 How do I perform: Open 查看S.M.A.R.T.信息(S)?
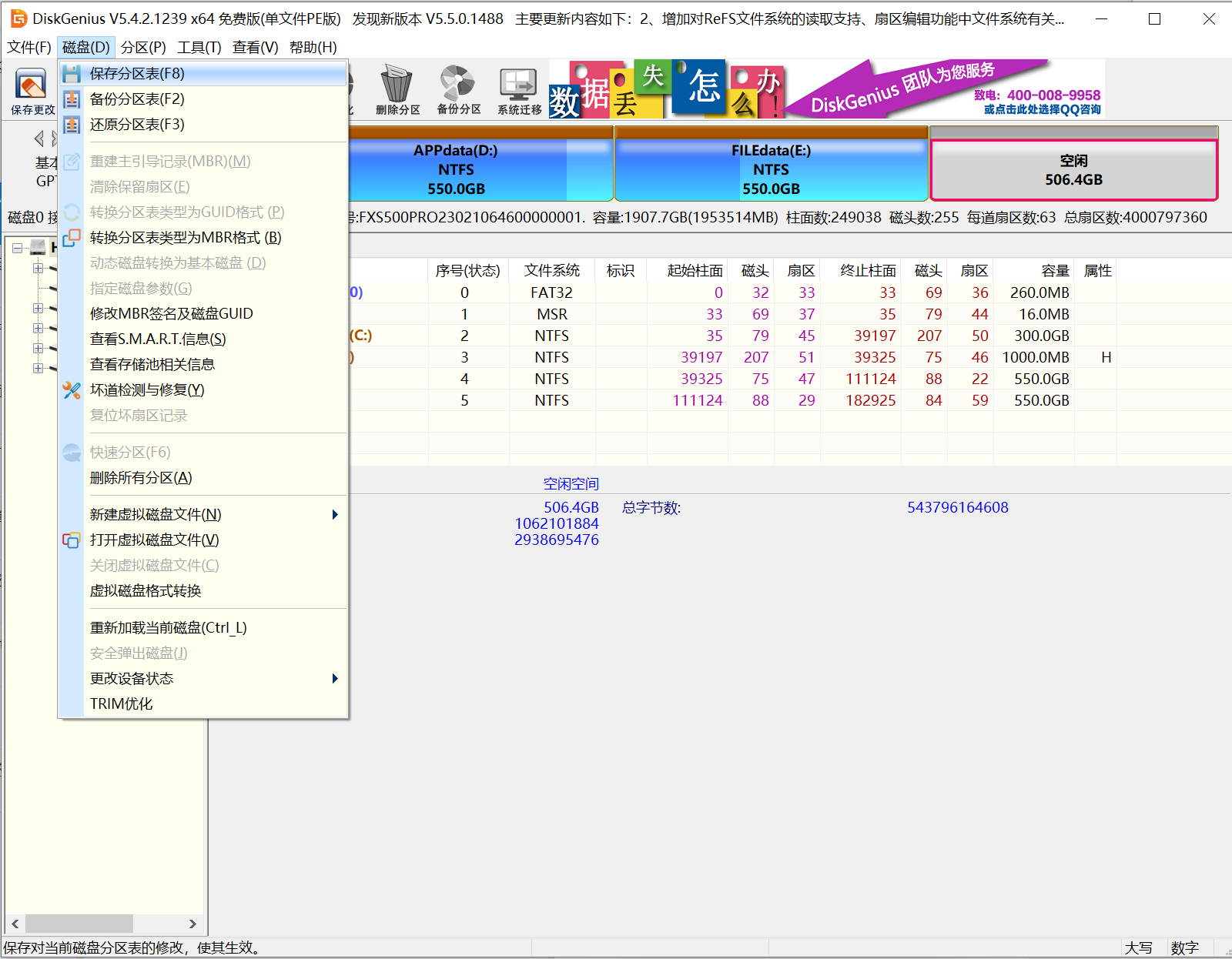(203, 339)
